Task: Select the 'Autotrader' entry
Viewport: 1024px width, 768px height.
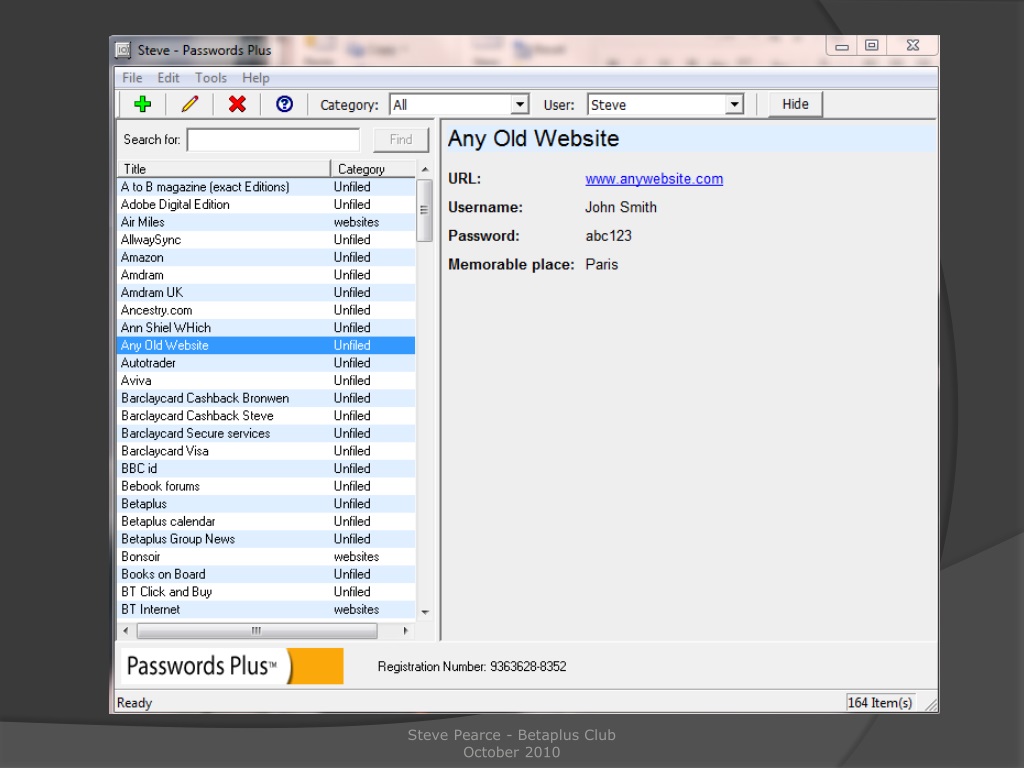Action: (266, 363)
